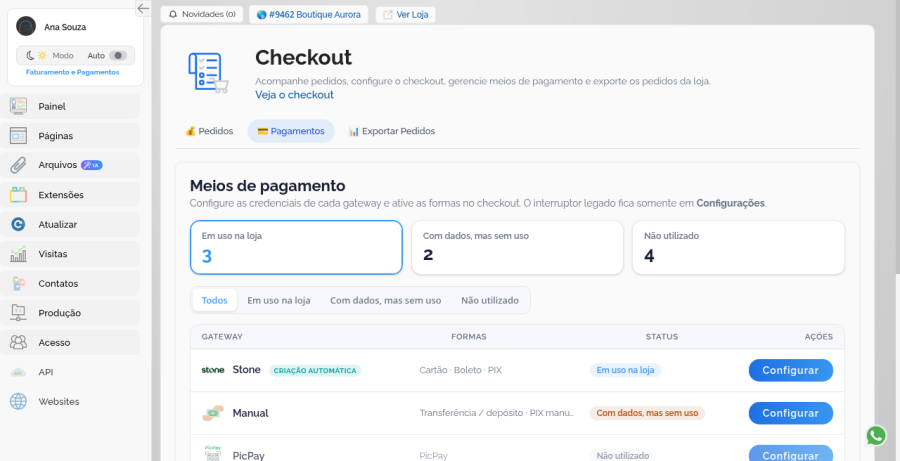
Task: Switch to the Pedidos tab
Action: tap(209, 131)
